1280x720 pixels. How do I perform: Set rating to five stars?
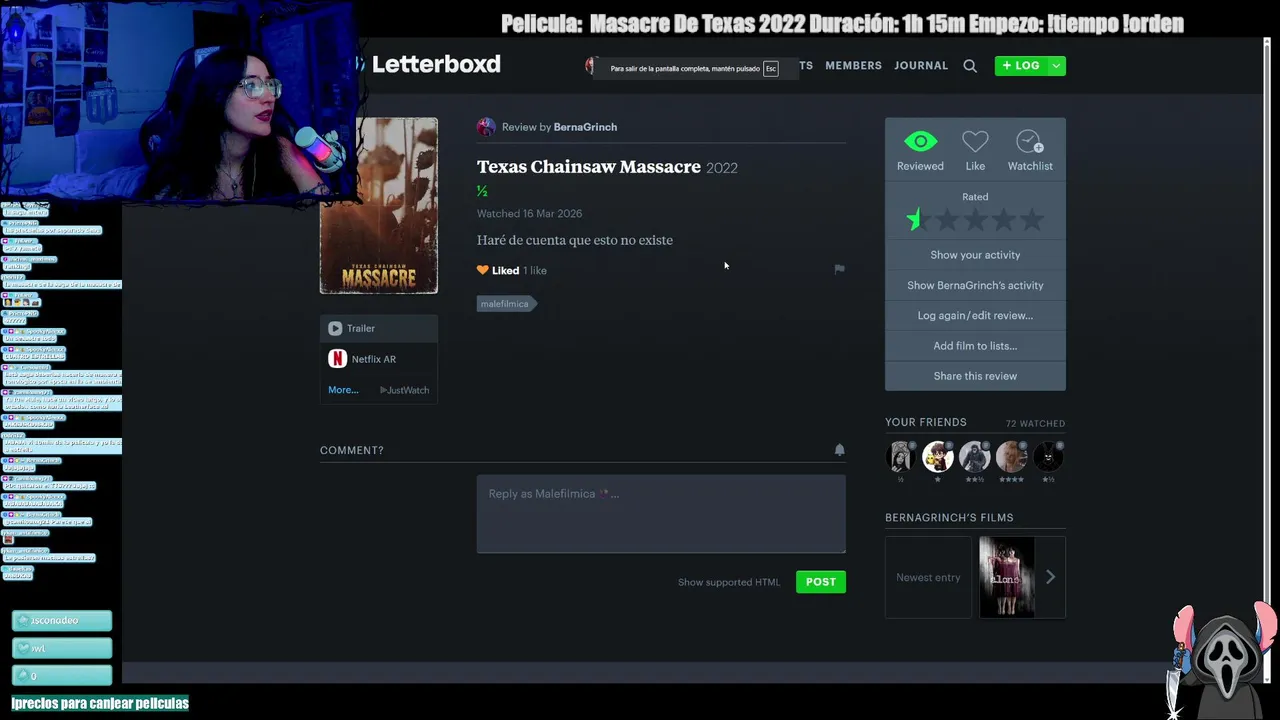coord(1032,220)
